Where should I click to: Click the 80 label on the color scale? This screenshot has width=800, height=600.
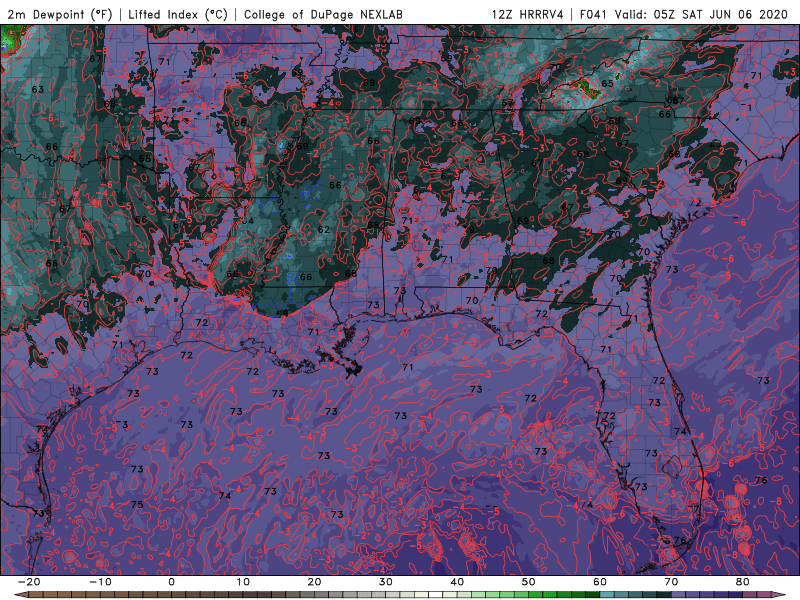click(x=743, y=582)
